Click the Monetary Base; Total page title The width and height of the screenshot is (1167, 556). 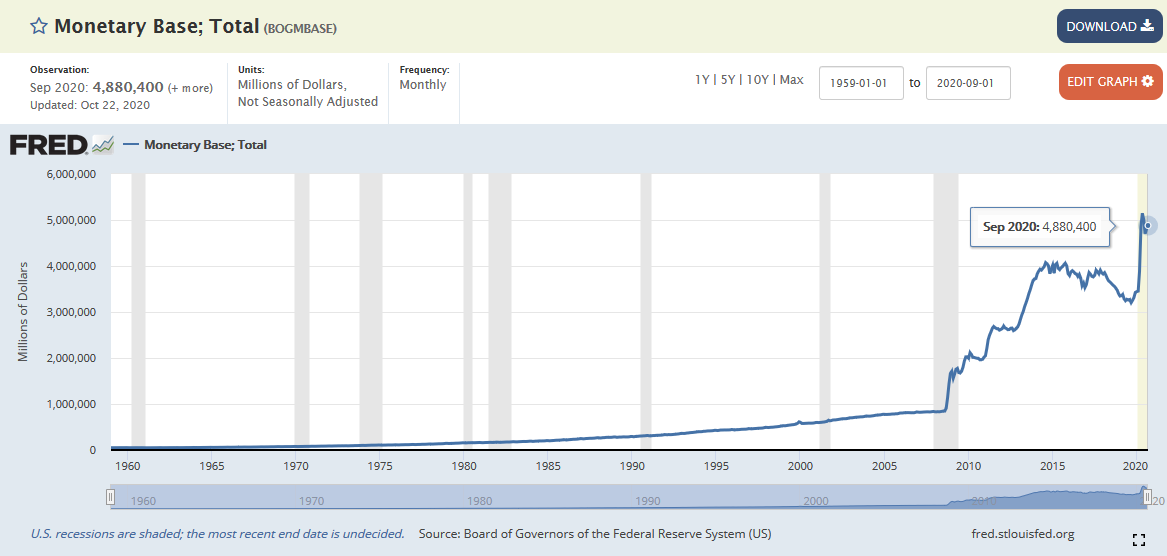tap(156, 27)
